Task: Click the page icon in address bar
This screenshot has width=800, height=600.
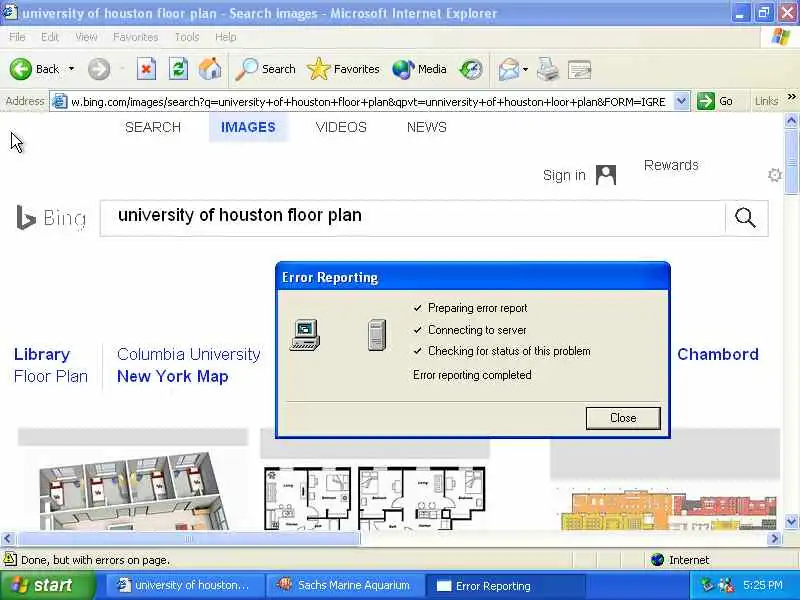Action: point(60,102)
